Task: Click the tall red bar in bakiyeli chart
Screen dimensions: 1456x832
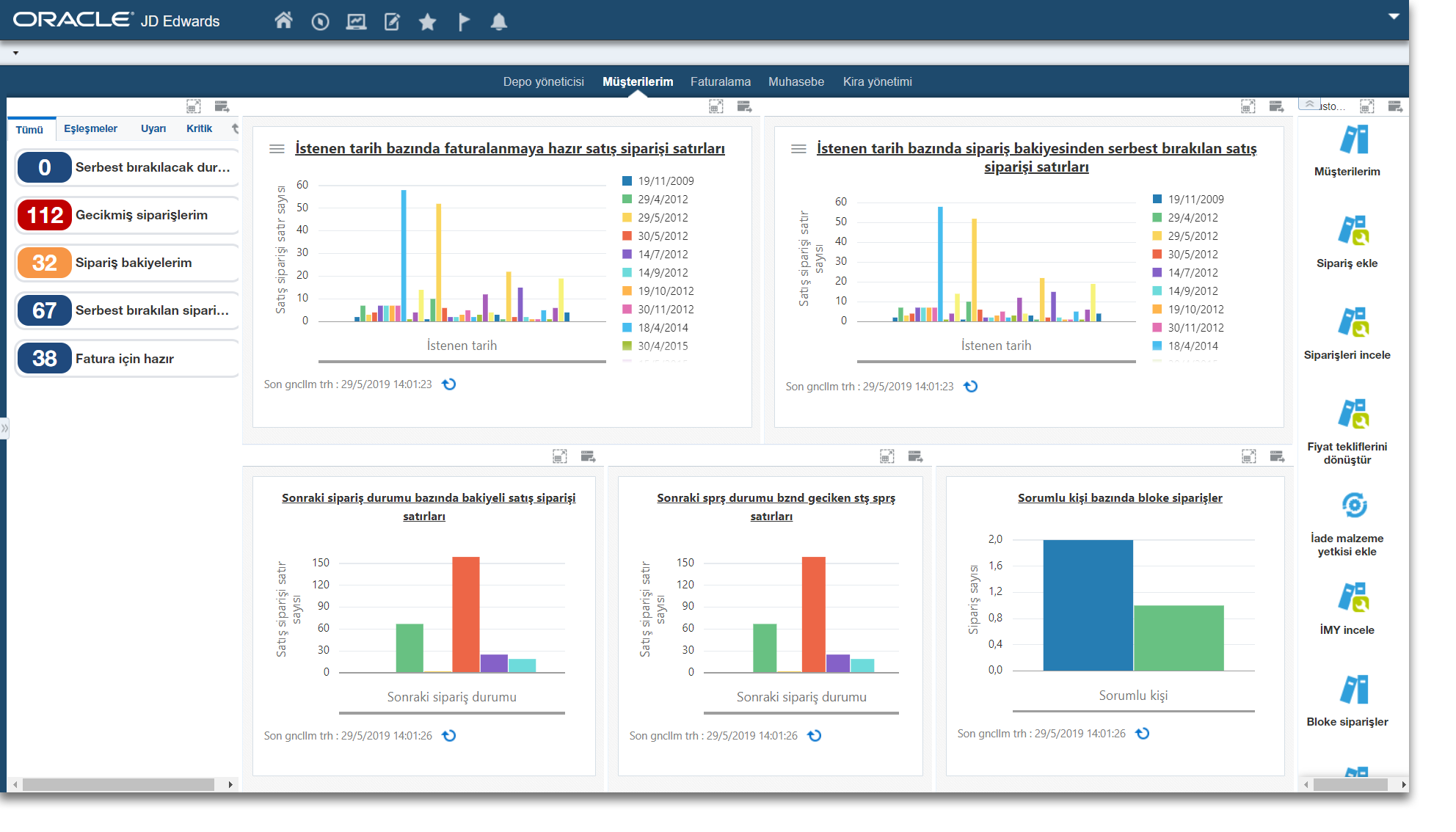Action: [465, 613]
